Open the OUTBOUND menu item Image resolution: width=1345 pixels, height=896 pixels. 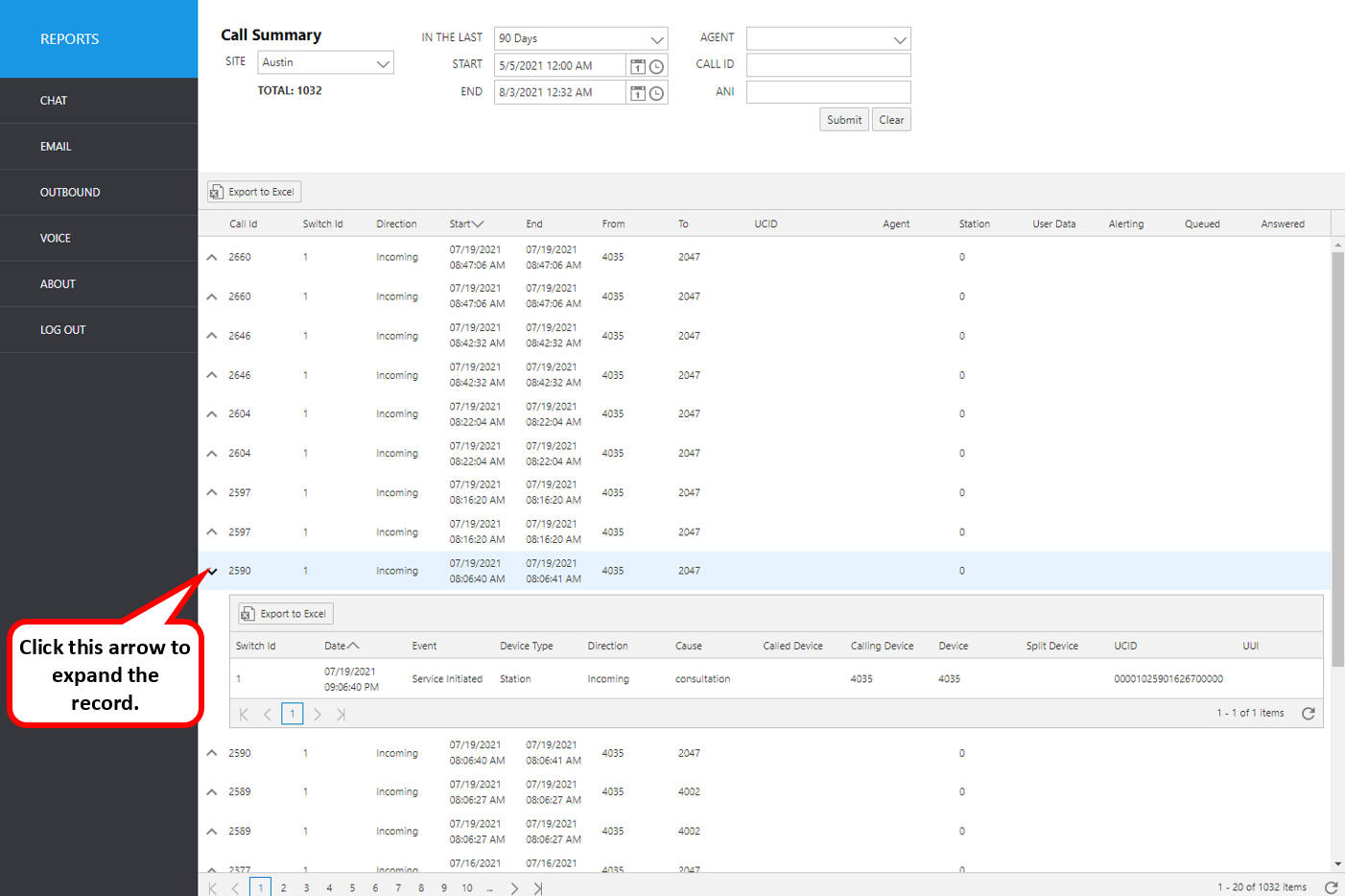point(99,193)
